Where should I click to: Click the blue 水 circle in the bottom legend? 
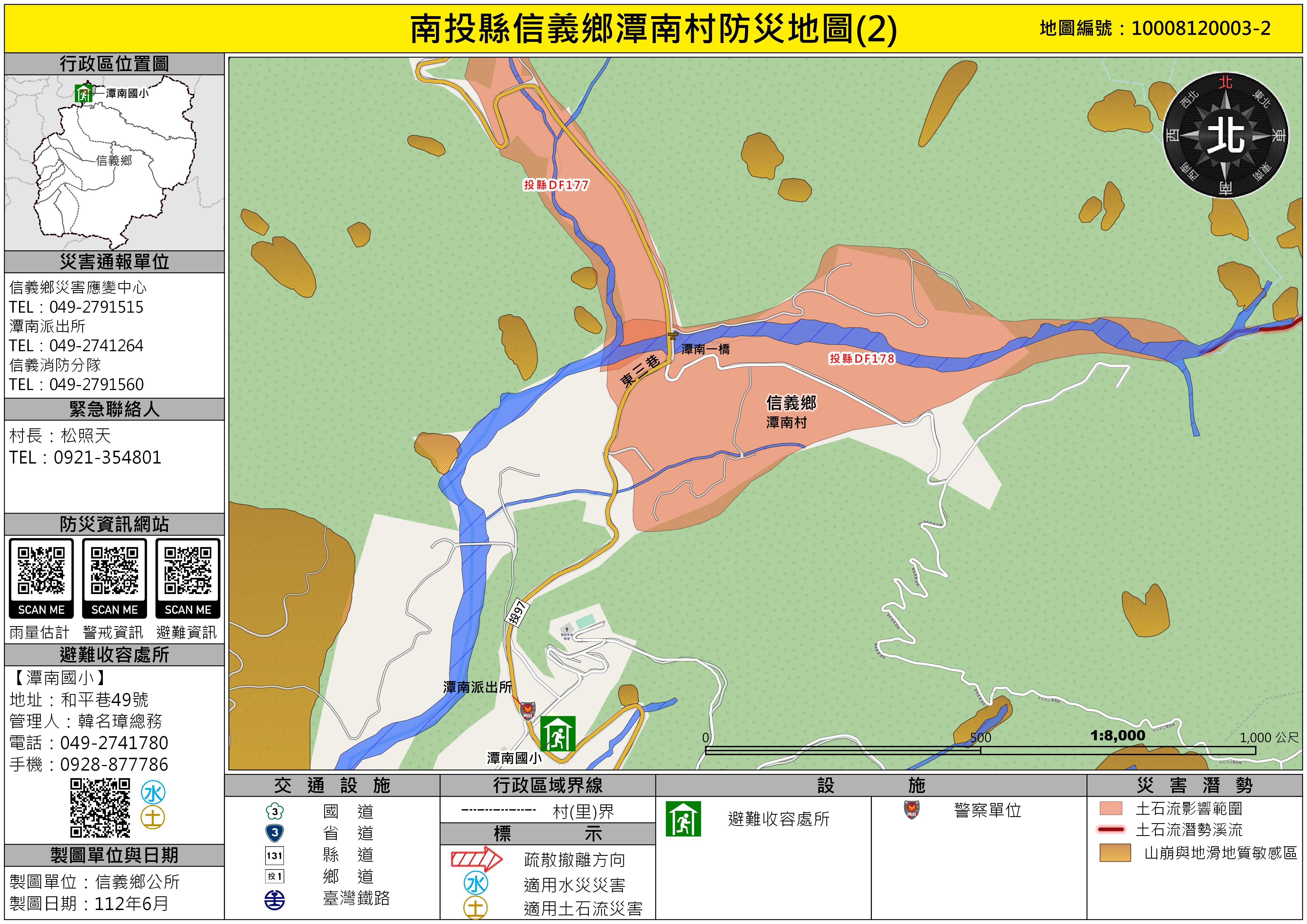pos(476,883)
